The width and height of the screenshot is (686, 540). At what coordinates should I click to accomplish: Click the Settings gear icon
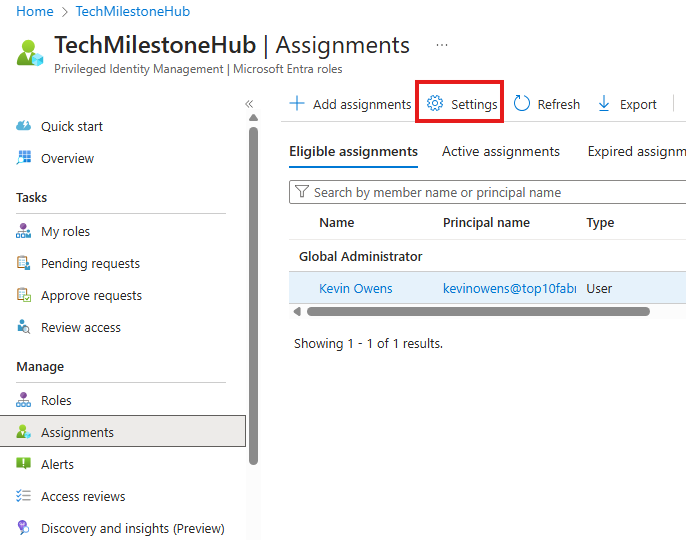(435, 103)
